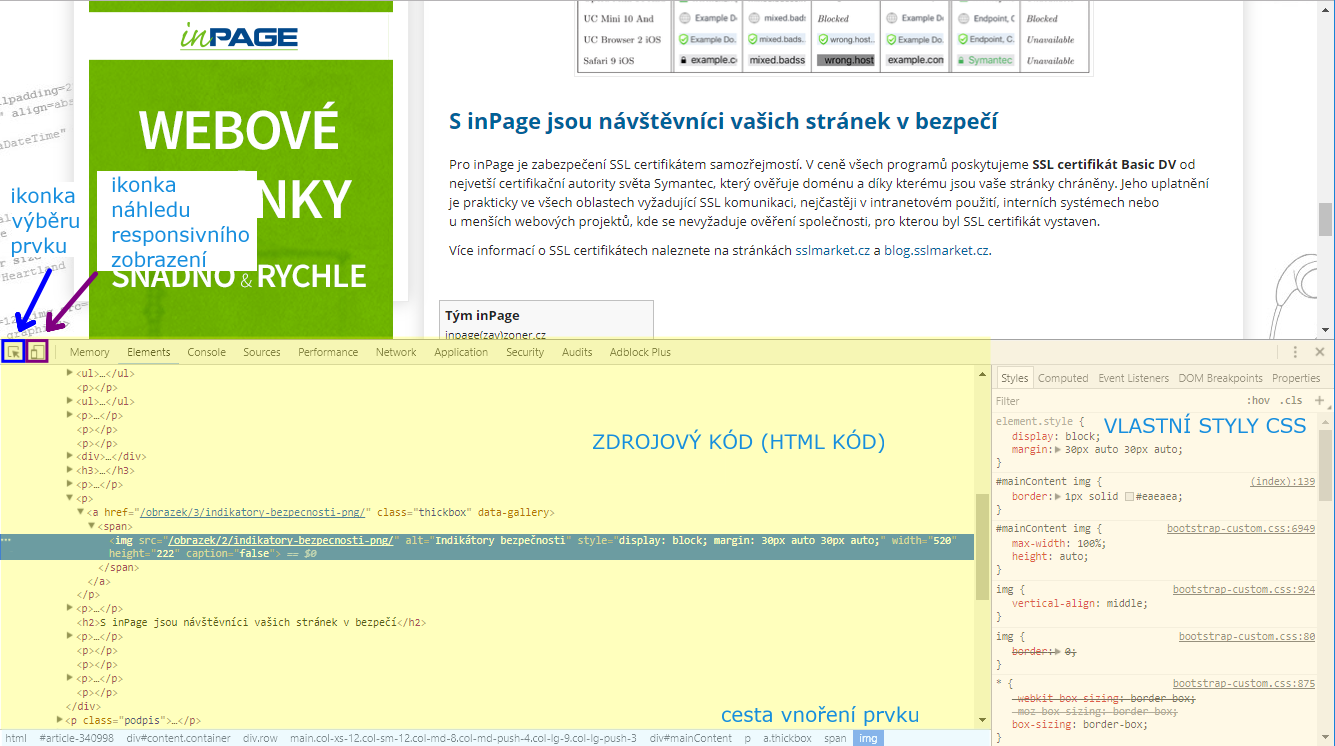1335x746 pixels.
Task: Open the bootstrap-custom.css:6949 source link
Action: click(x=1240, y=528)
